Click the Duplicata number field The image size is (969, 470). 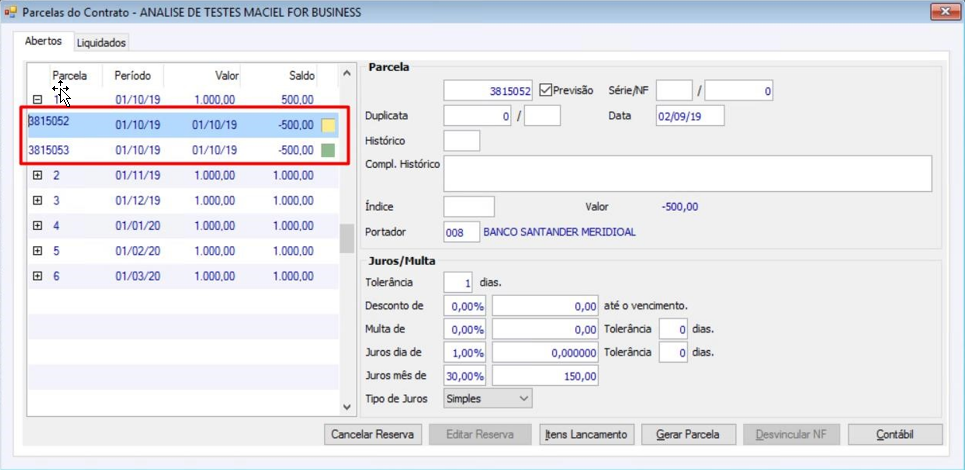pyautogui.click(x=477, y=115)
